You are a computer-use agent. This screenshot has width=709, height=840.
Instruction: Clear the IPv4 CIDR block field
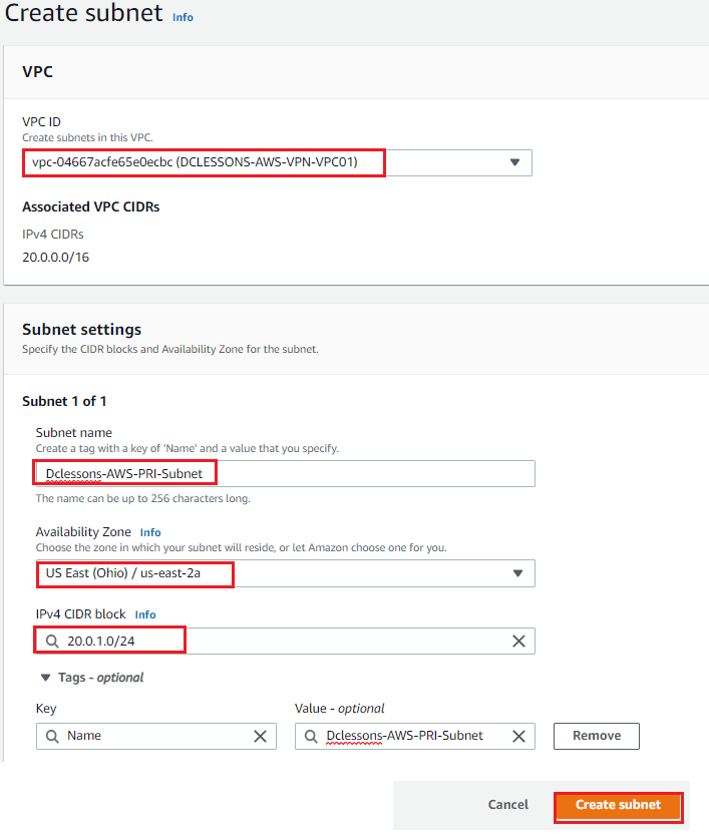coord(518,641)
